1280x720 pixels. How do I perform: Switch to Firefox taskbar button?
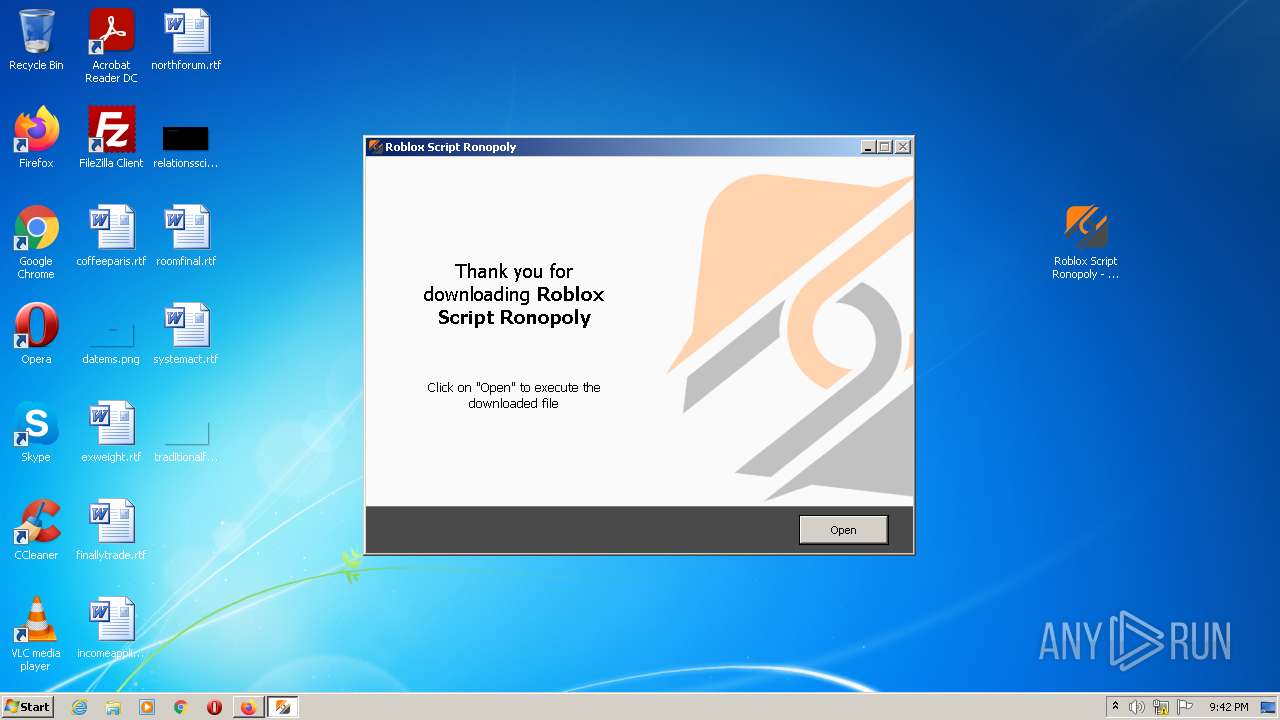248,707
